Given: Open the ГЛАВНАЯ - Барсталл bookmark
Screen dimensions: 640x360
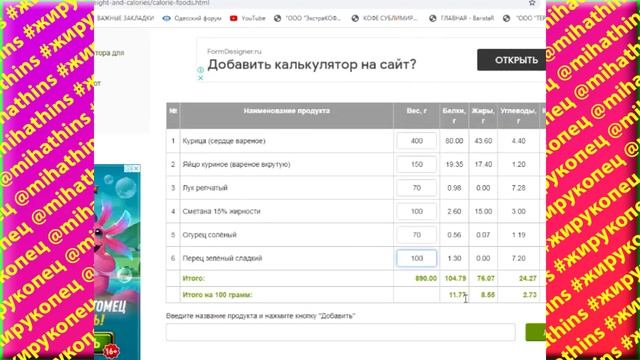Looking at the screenshot, I should 462,18.
